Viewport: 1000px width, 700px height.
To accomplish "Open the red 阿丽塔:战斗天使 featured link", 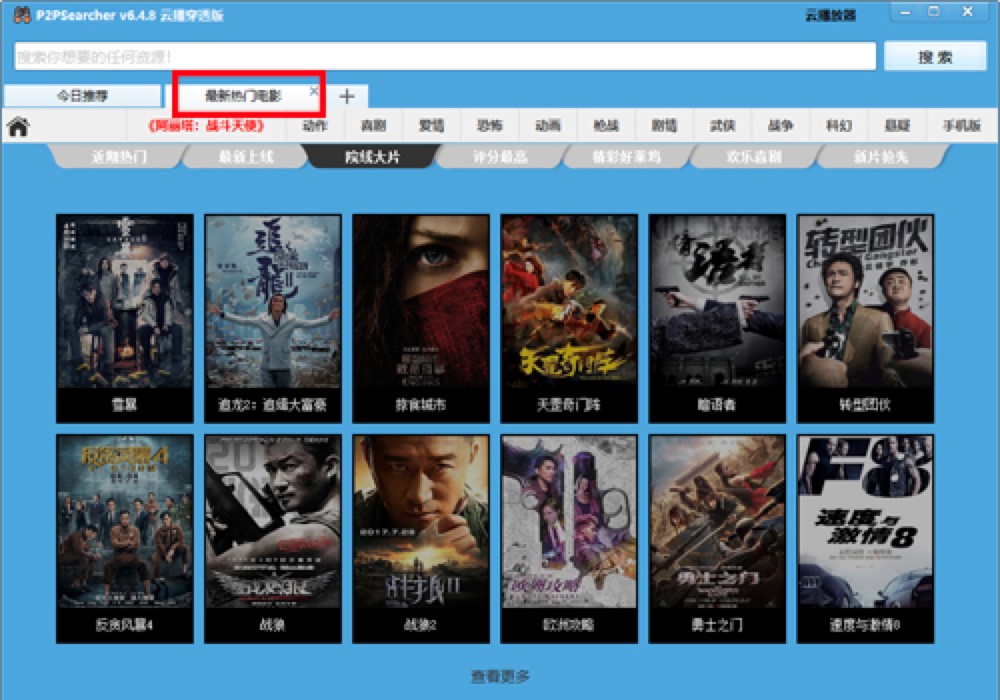I will 207,126.
